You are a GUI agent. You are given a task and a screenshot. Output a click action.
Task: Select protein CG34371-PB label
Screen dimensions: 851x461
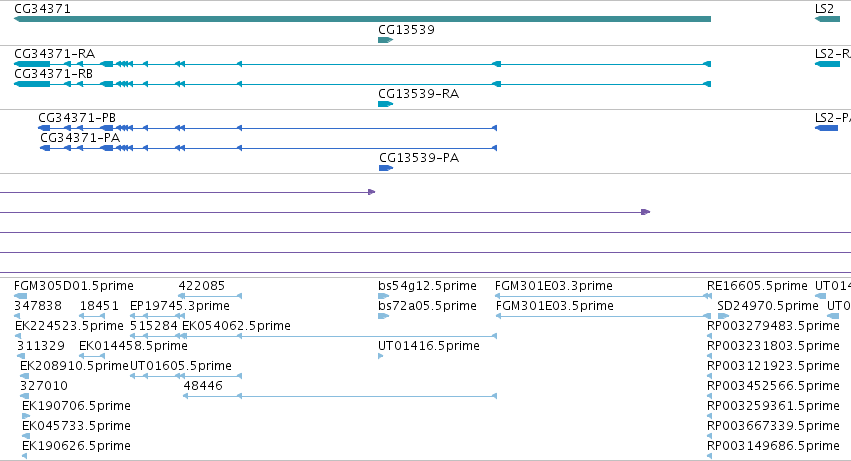coord(77,118)
